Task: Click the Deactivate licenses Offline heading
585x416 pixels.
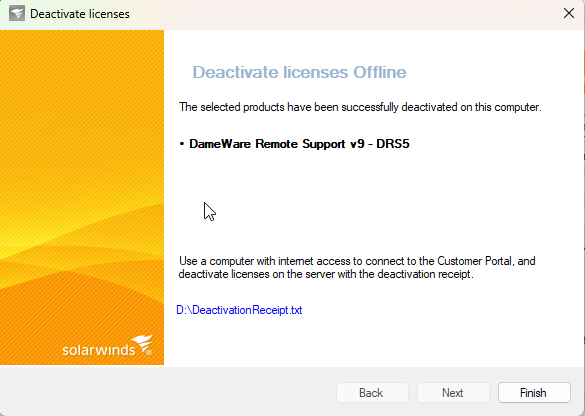Action: coord(299,72)
